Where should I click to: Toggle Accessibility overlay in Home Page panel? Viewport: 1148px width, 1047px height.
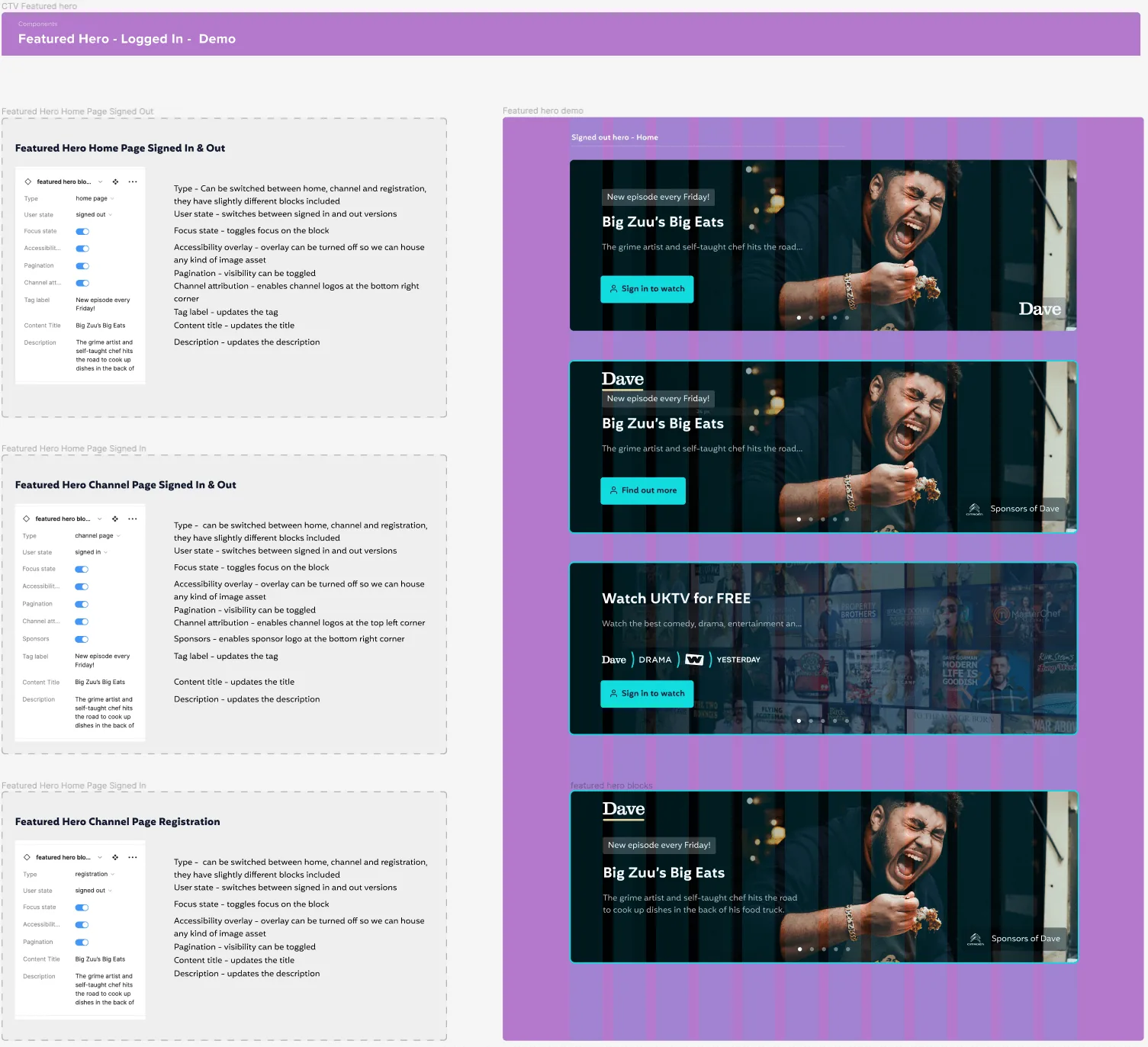coord(82,249)
